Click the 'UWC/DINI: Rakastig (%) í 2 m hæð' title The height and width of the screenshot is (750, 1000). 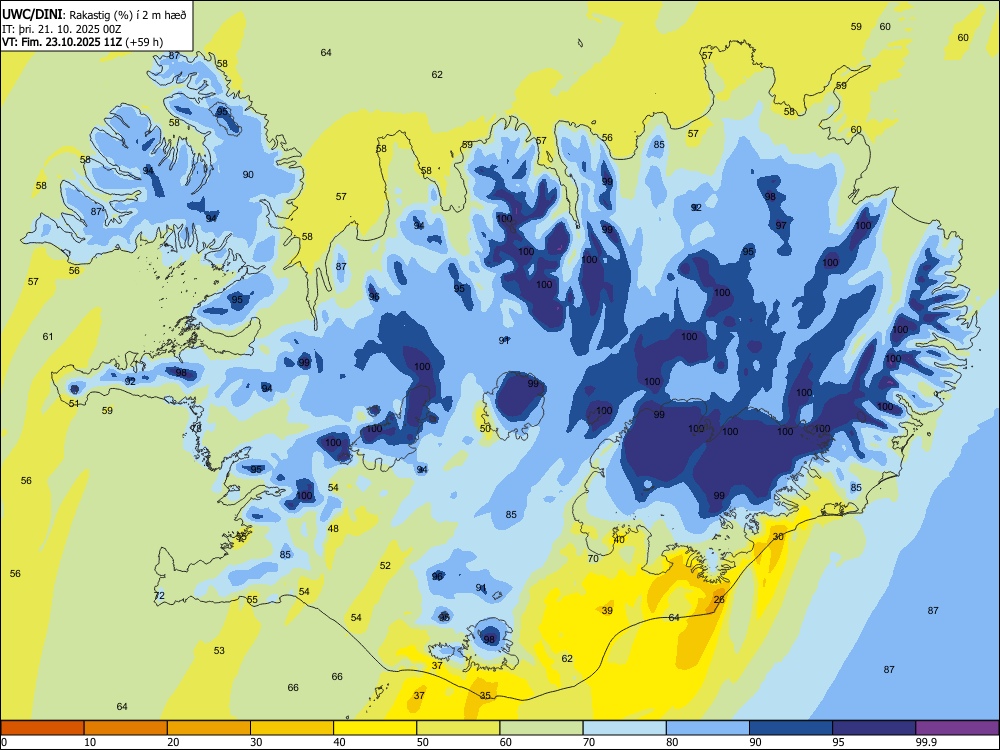pos(94,14)
